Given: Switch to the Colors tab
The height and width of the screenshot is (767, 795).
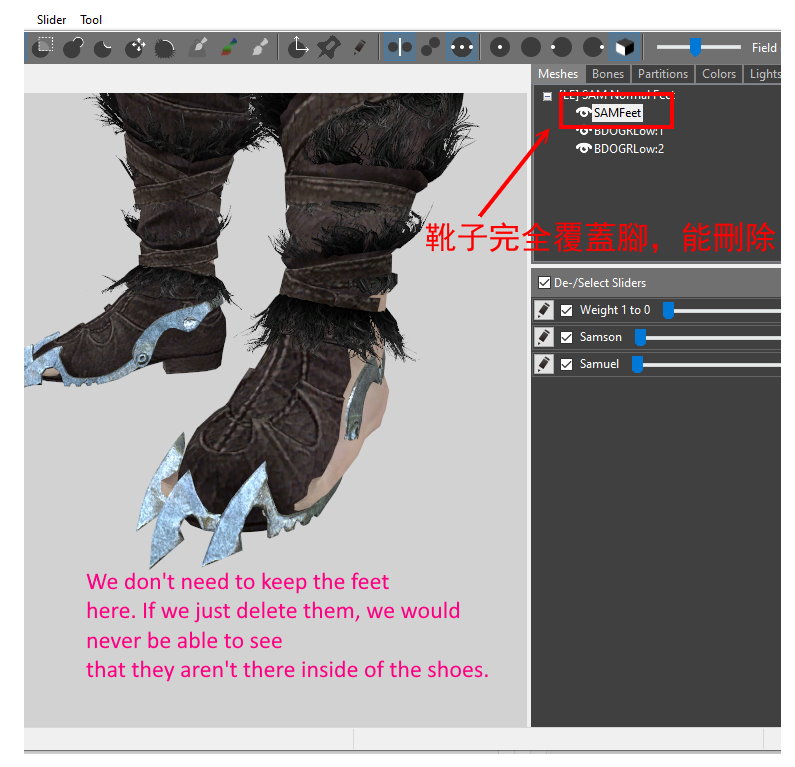Looking at the screenshot, I should 718,74.
